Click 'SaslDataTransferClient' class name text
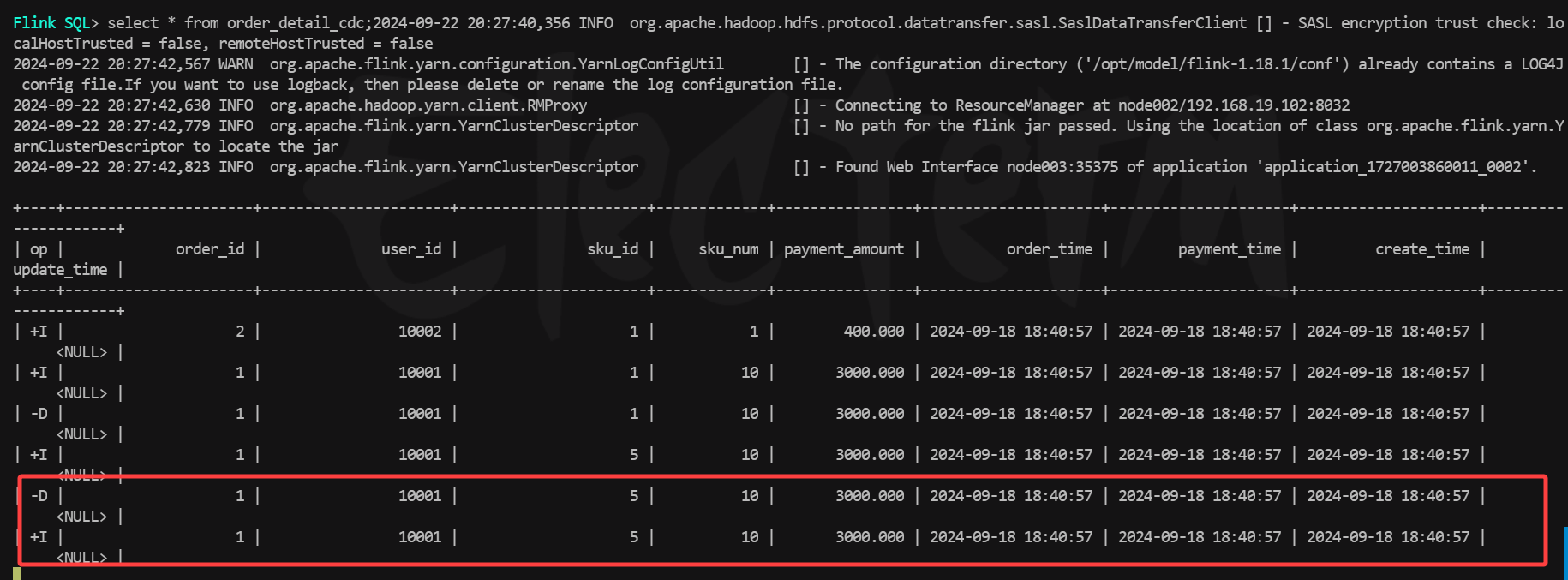The image size is (1568, 580). pyautogui.click(x=1152, y=23)
